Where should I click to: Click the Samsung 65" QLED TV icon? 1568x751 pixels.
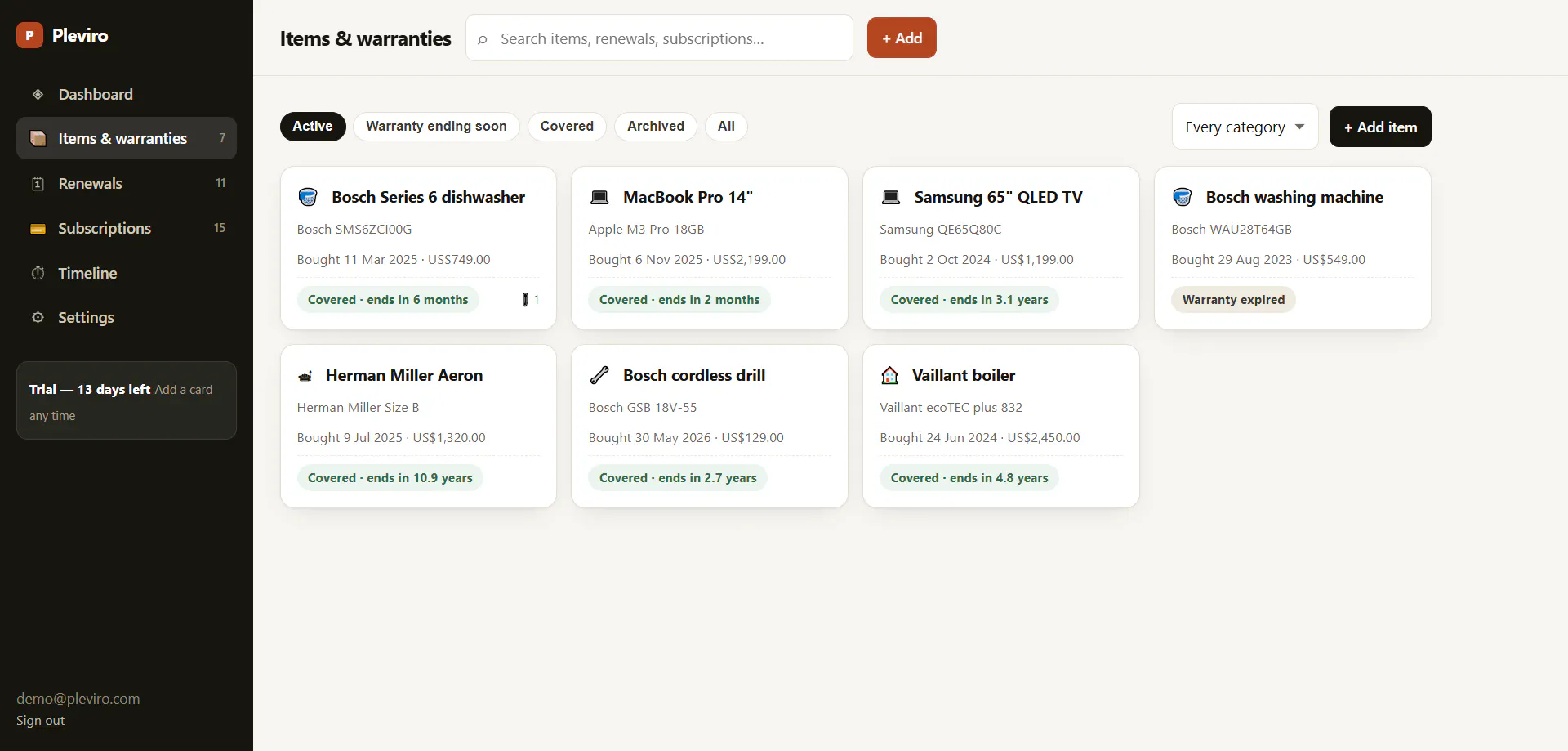[x=891, y=197]
